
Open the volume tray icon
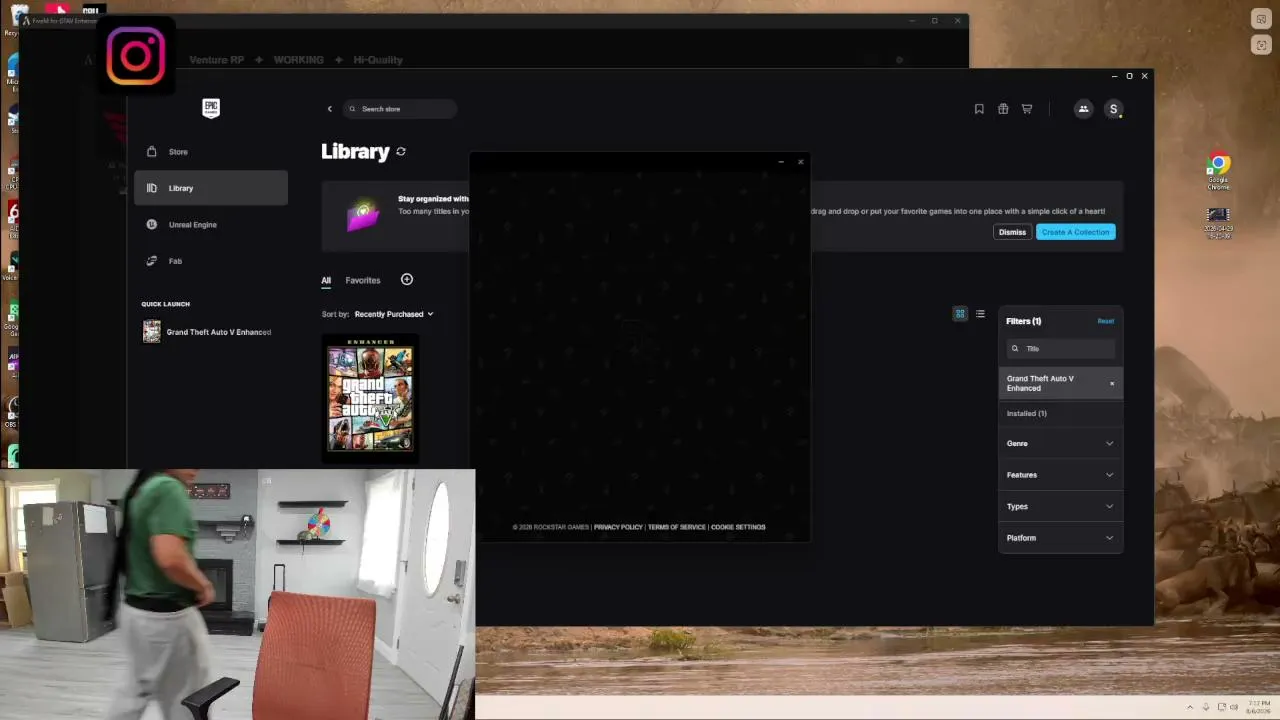(x=1234, y=707)
